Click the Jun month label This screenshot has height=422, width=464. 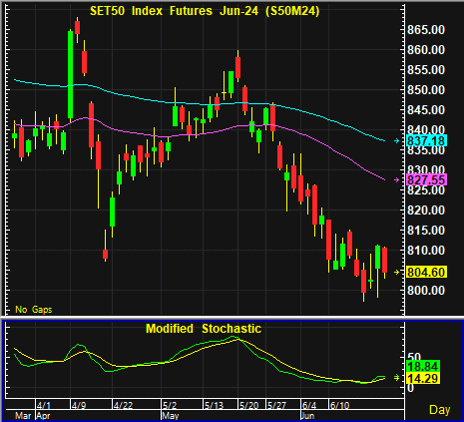(x=308, y=416)
